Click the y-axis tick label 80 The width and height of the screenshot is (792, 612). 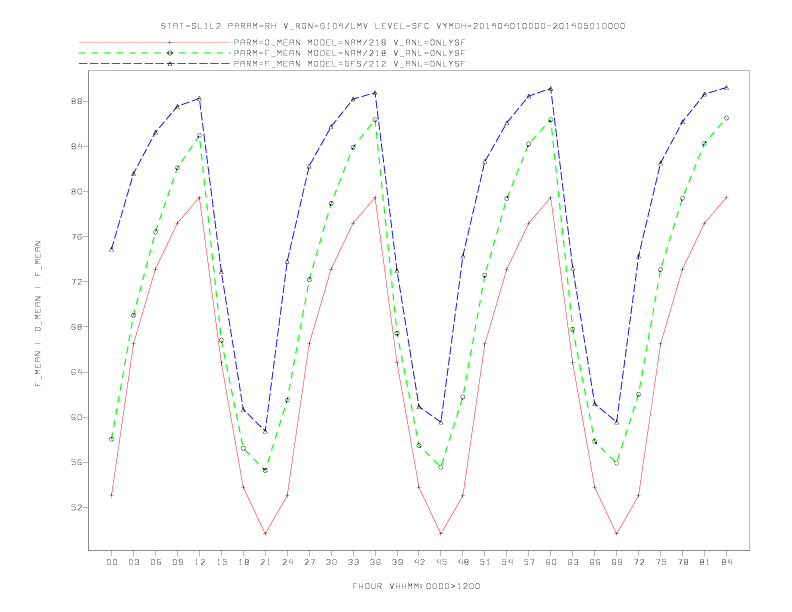[75, 192]
